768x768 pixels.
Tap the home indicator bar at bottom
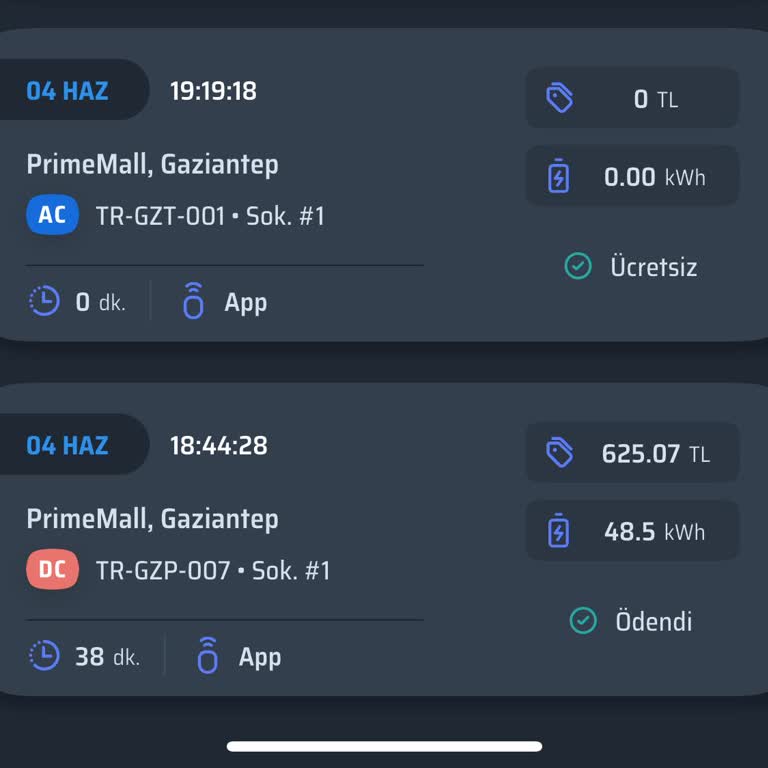click(384, 746)
